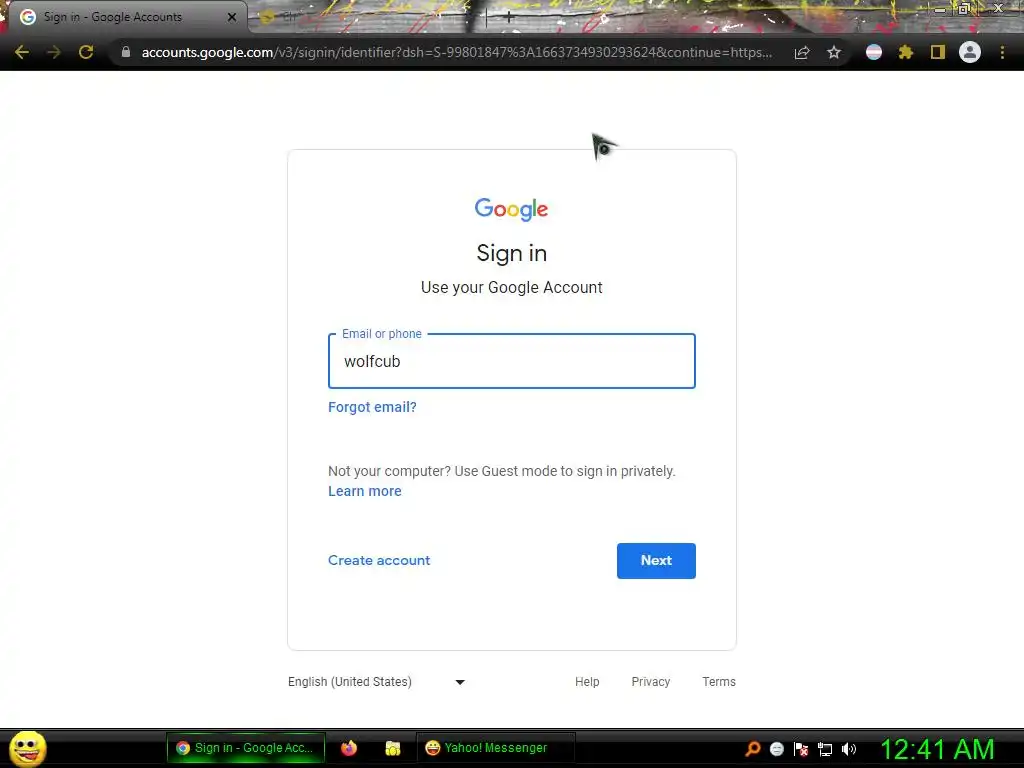Focus the Email or phone input field
The height and width of the screenshot is (768, 1024).
pos(511,361)
